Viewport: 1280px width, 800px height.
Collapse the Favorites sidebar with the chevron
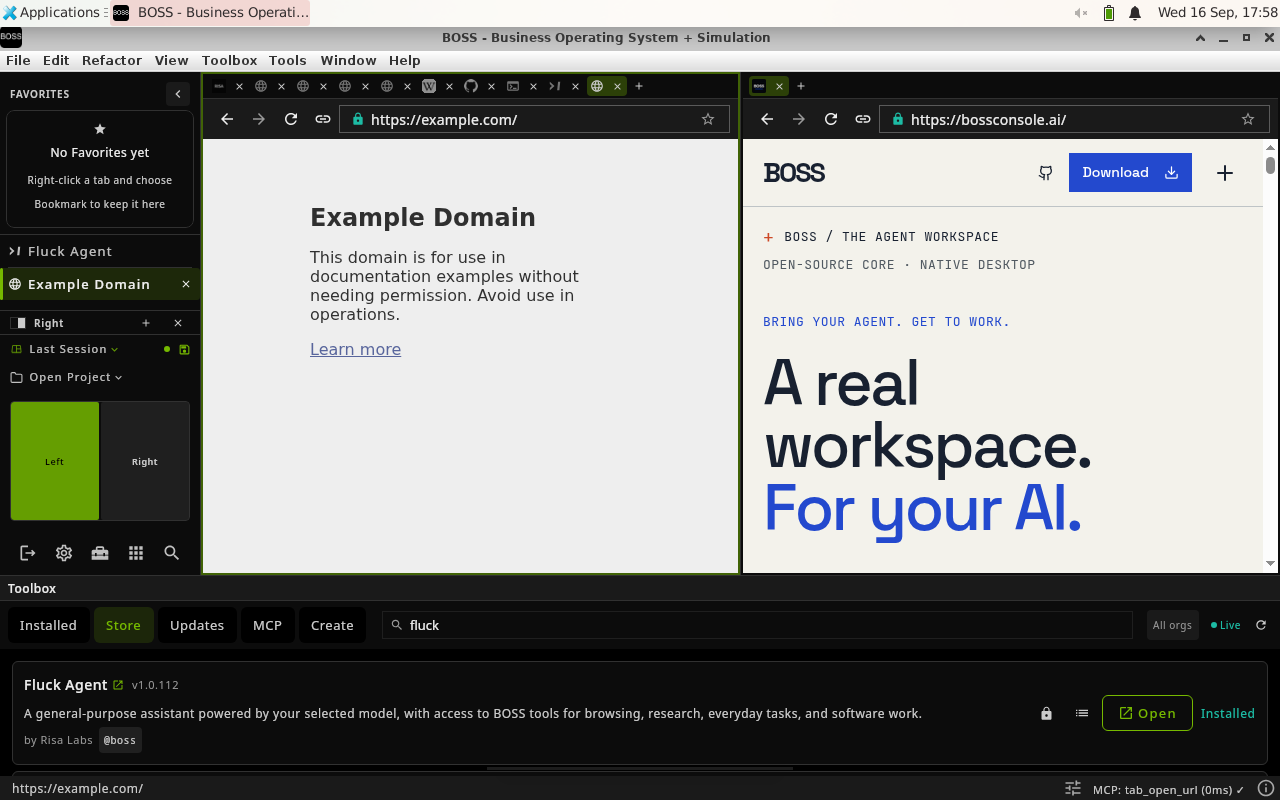point(178,94)
